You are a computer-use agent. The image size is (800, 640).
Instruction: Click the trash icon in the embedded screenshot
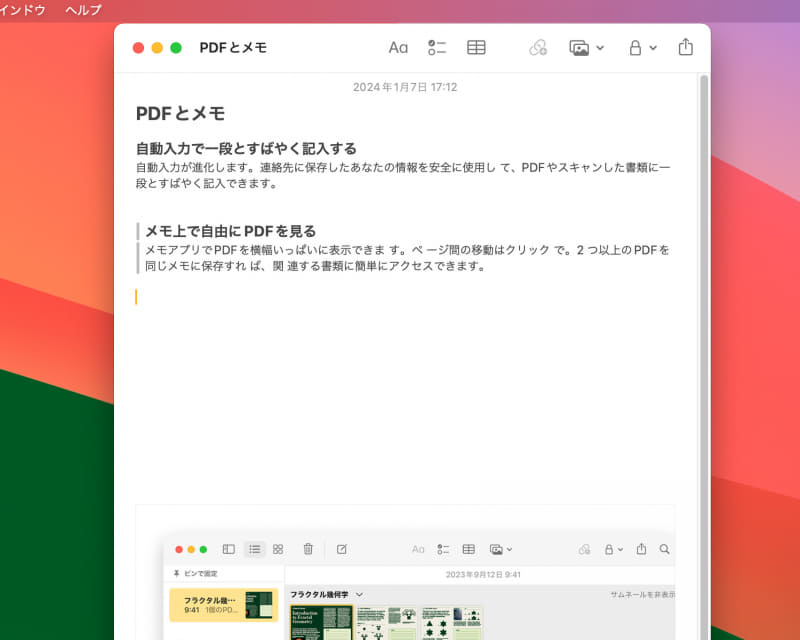310,549
